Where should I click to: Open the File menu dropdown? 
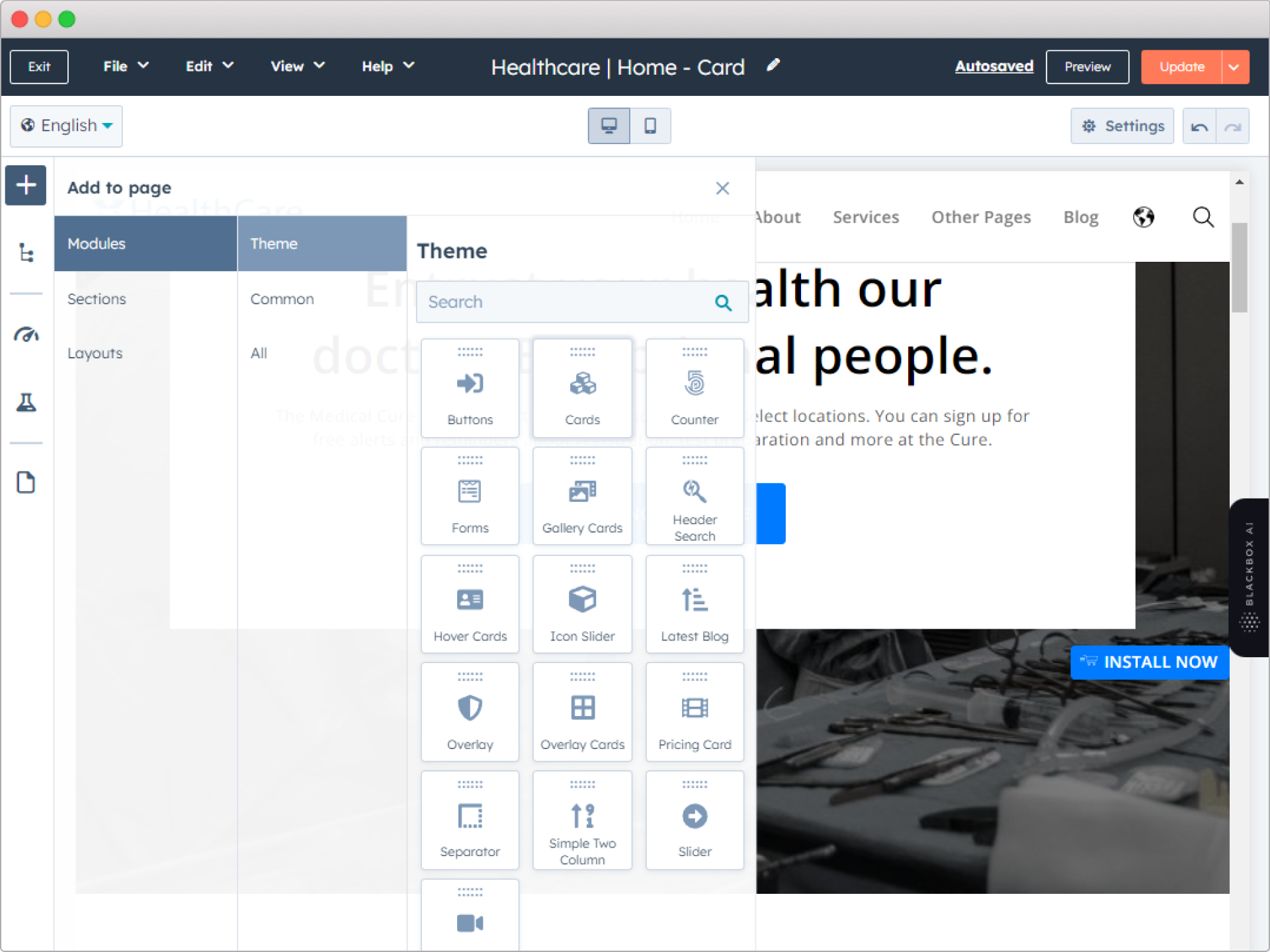click(125, 66)
